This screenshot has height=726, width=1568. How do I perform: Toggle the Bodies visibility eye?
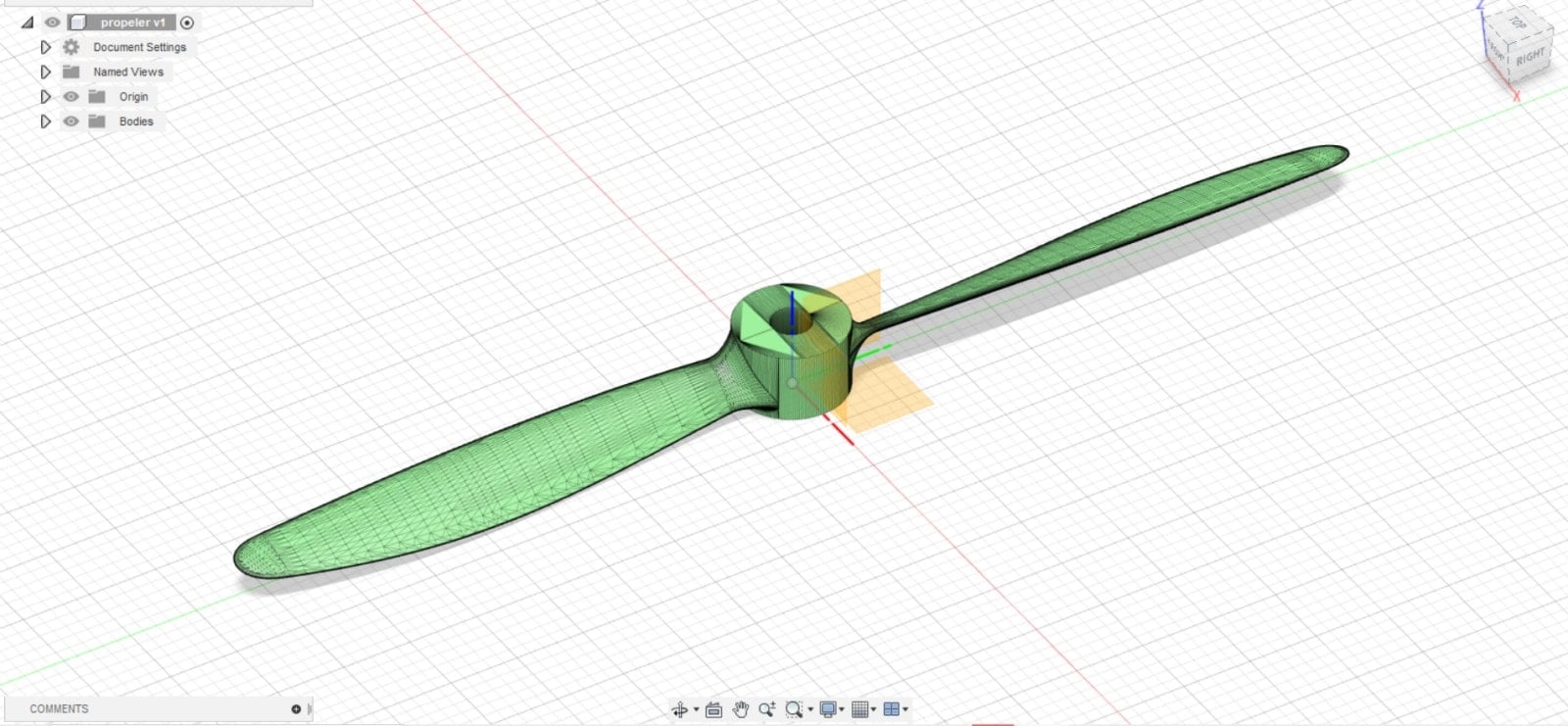pos(71,121)
